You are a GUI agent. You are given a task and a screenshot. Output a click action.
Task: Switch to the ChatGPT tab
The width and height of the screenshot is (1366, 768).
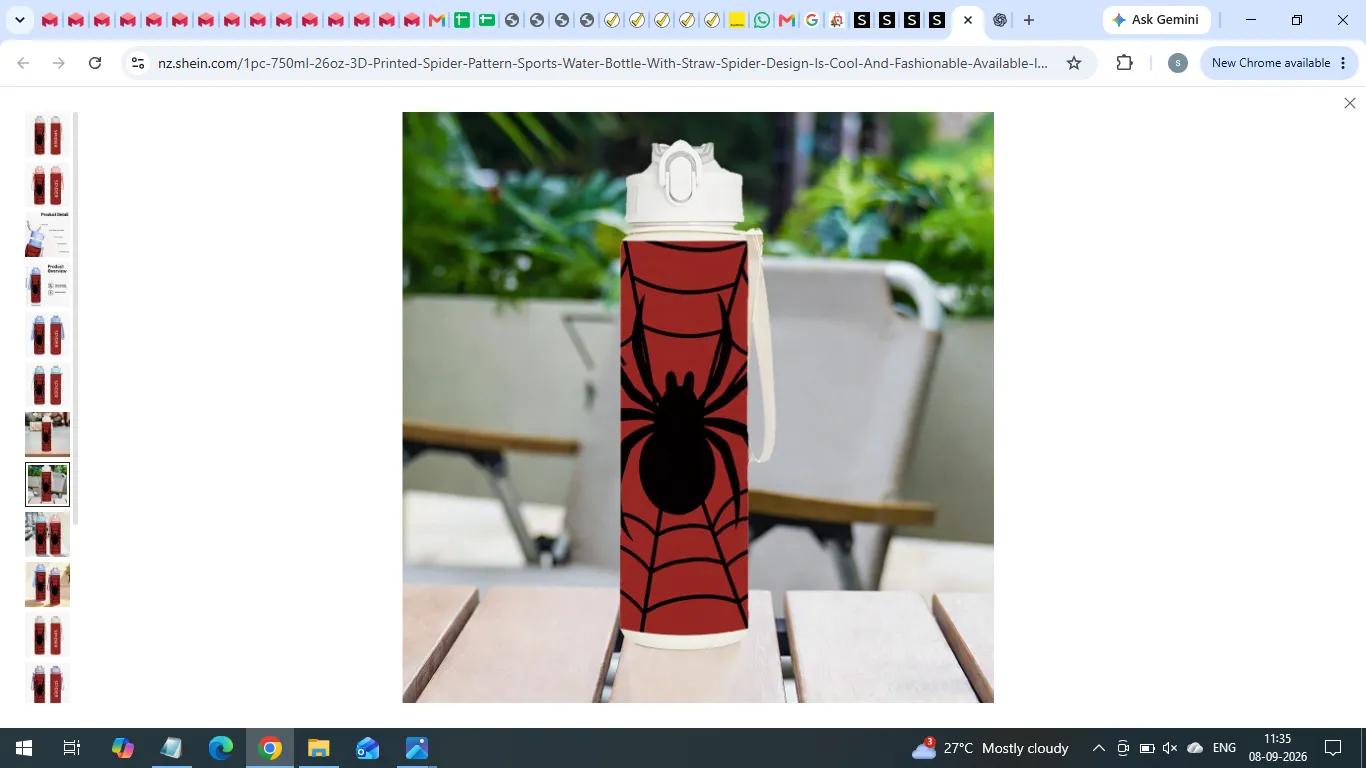pyautogui.click(x=1000, y=20)
